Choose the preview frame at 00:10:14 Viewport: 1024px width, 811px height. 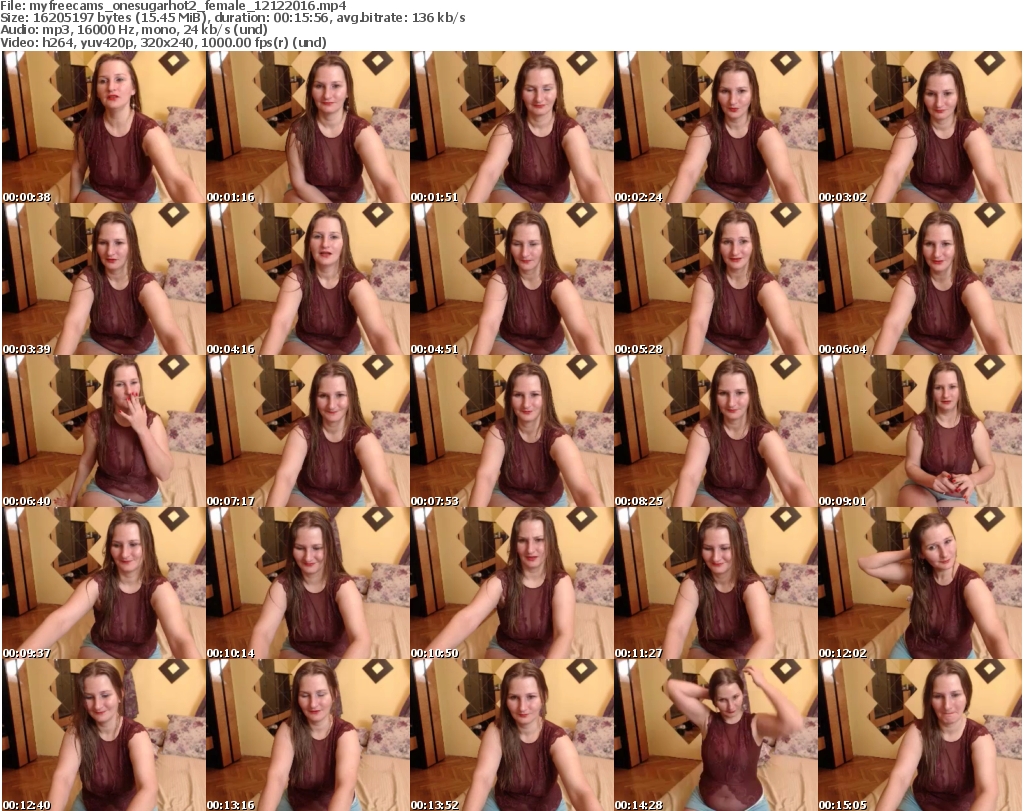click(x=308, y=583)
